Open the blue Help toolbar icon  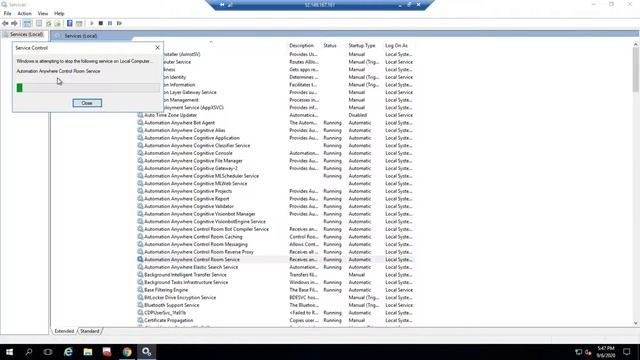(70, 23)
